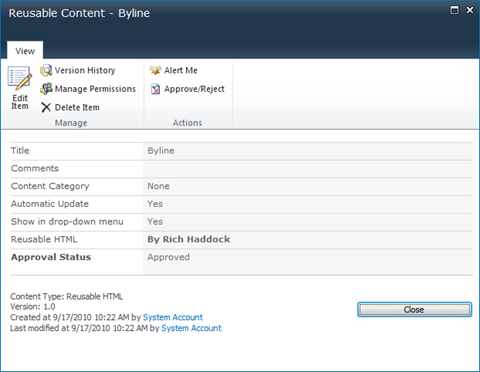
Task: Click the Title field label
Action: click(x=20, y=151)
